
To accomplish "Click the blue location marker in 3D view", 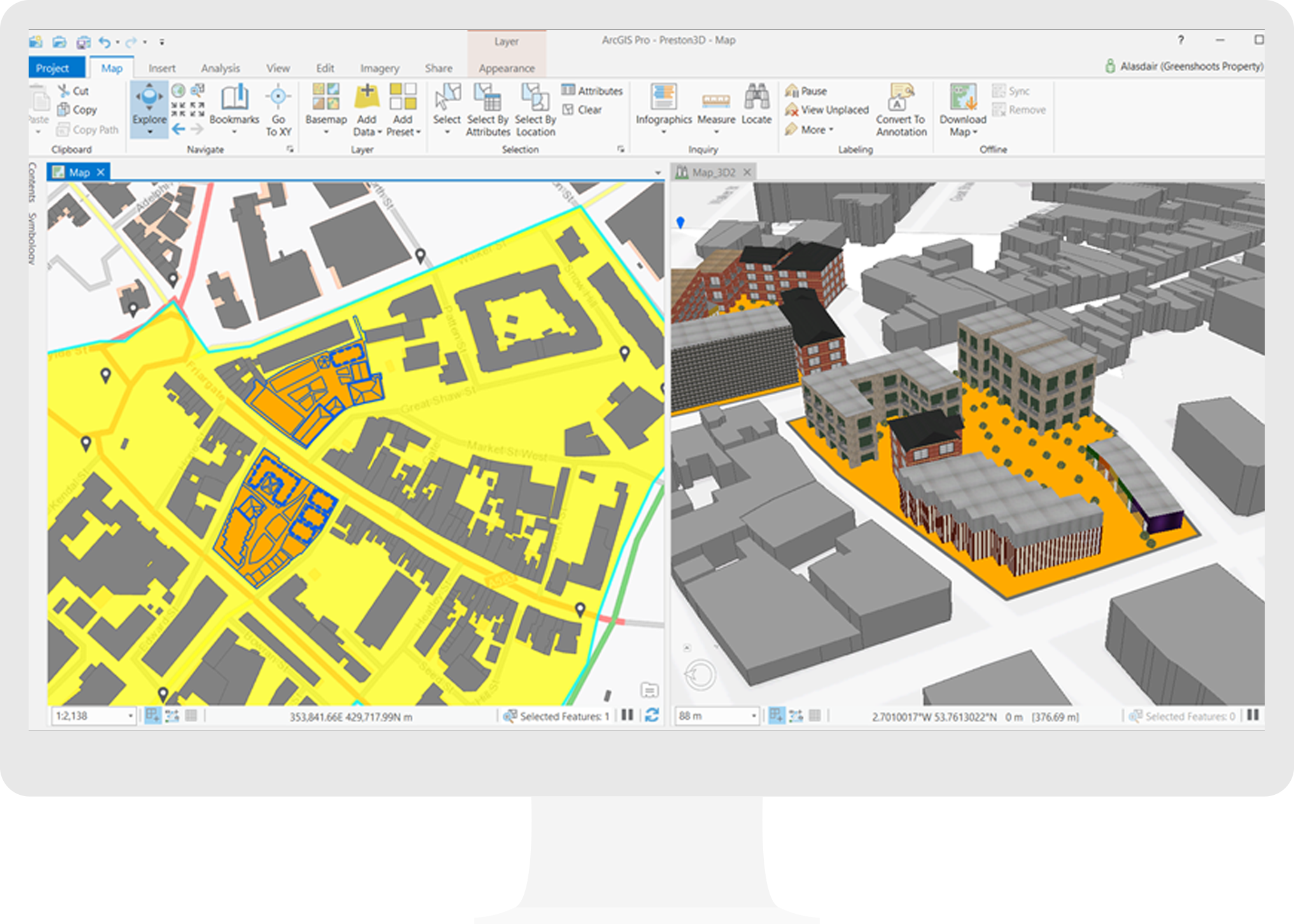I will pyautogui.click(x=680, y=222).
